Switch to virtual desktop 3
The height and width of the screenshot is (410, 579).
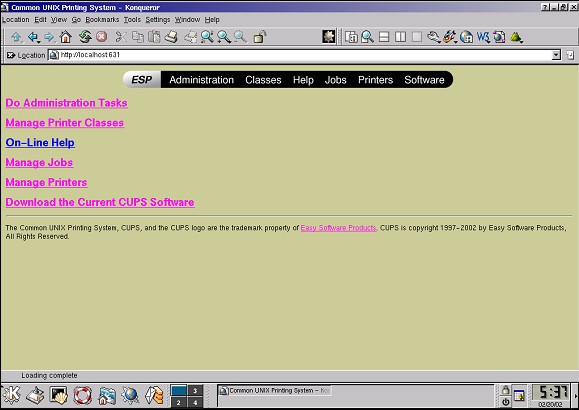click(x=195, y=391)
